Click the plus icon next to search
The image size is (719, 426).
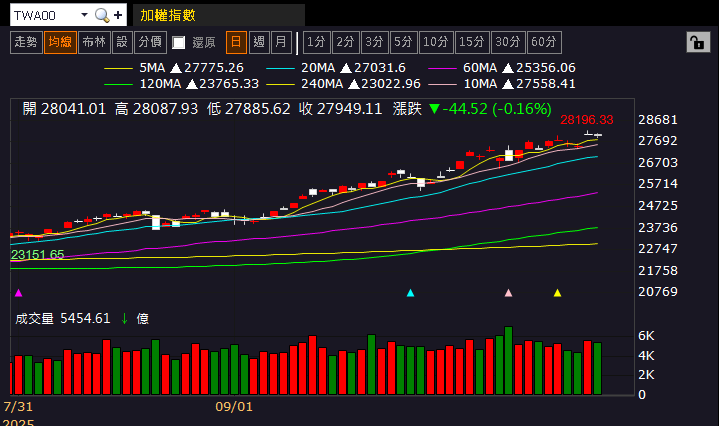click(x=118, y=16)
